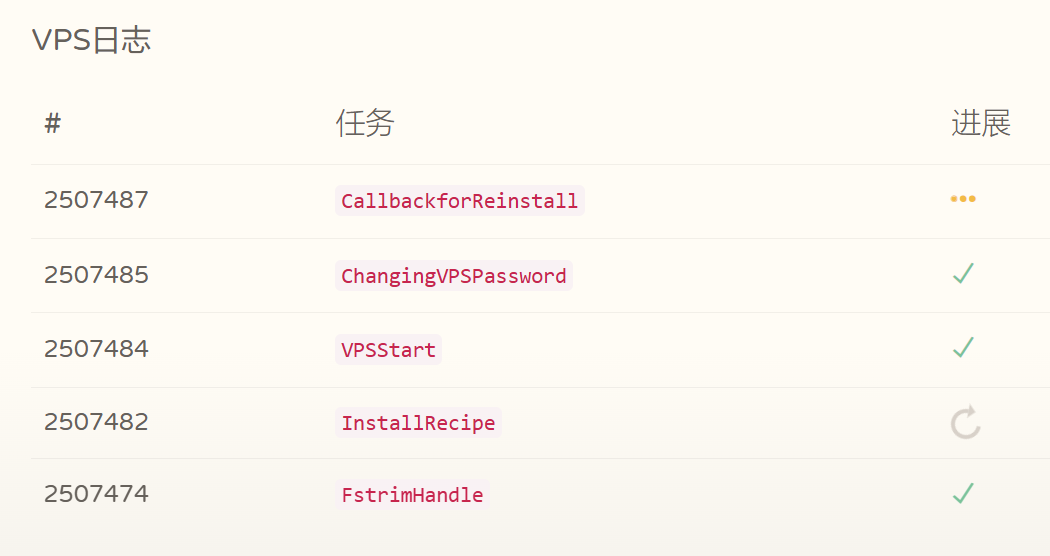
Task: Click the green checkmark for FstrimHandle
Action: 963,494
